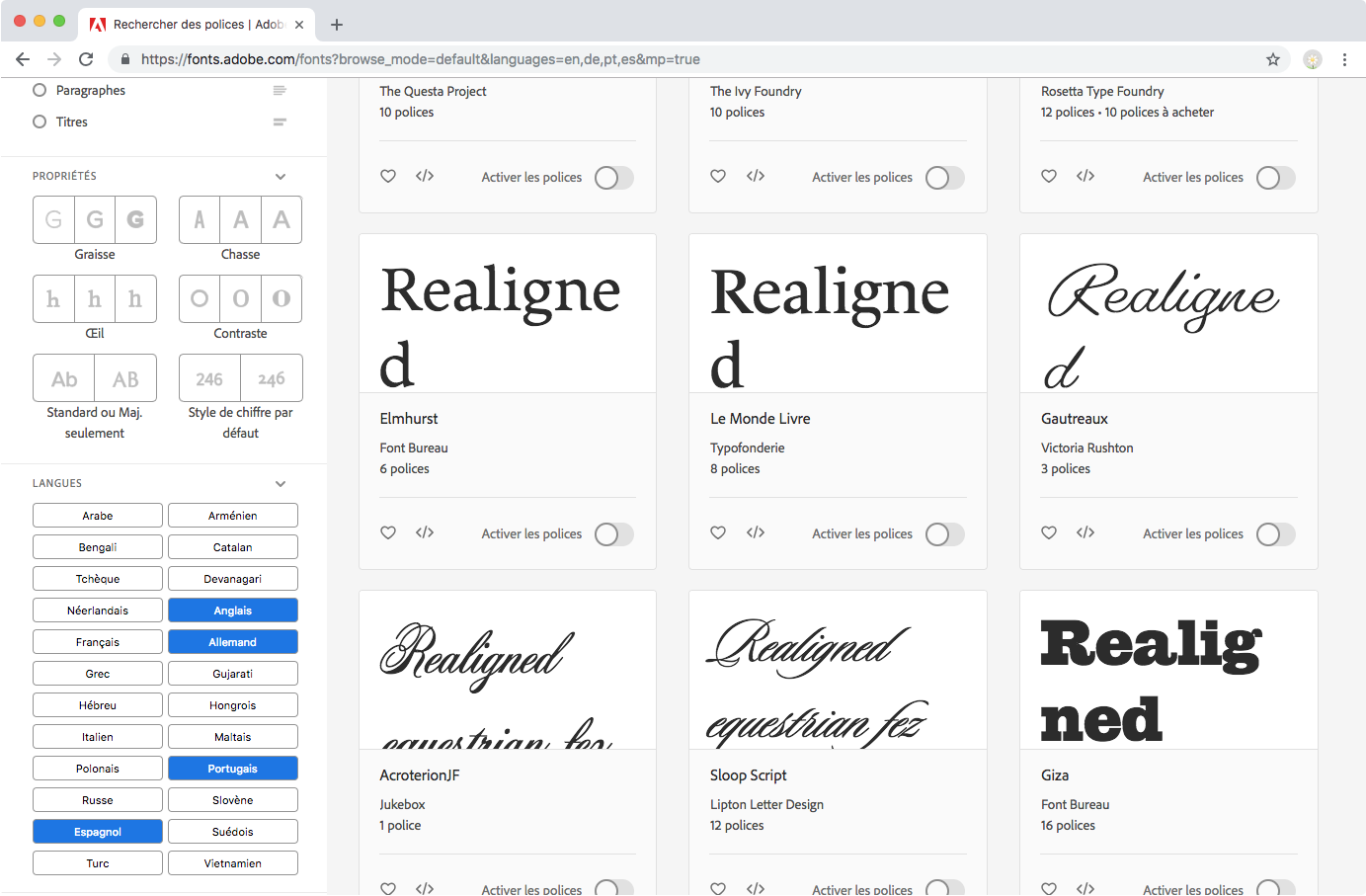
Task: Filter by Français language
Action: [x=98, y=642]
